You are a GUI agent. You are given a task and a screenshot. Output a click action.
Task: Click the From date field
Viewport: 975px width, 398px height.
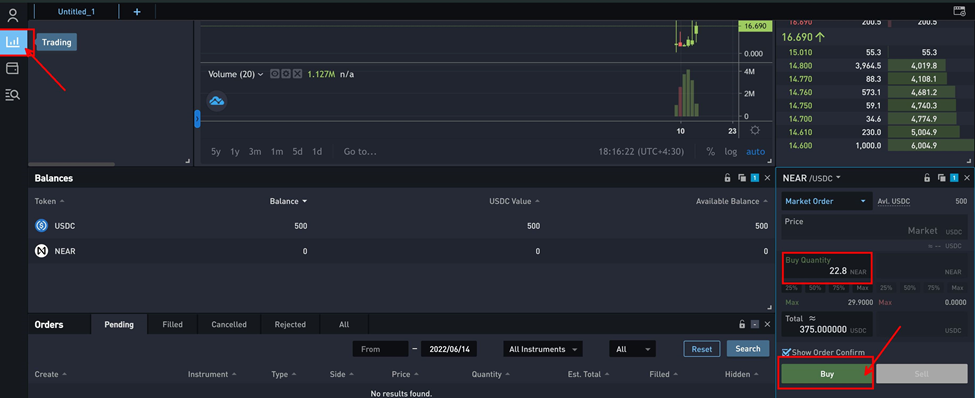pyautogui.click(x=380, y=349)
